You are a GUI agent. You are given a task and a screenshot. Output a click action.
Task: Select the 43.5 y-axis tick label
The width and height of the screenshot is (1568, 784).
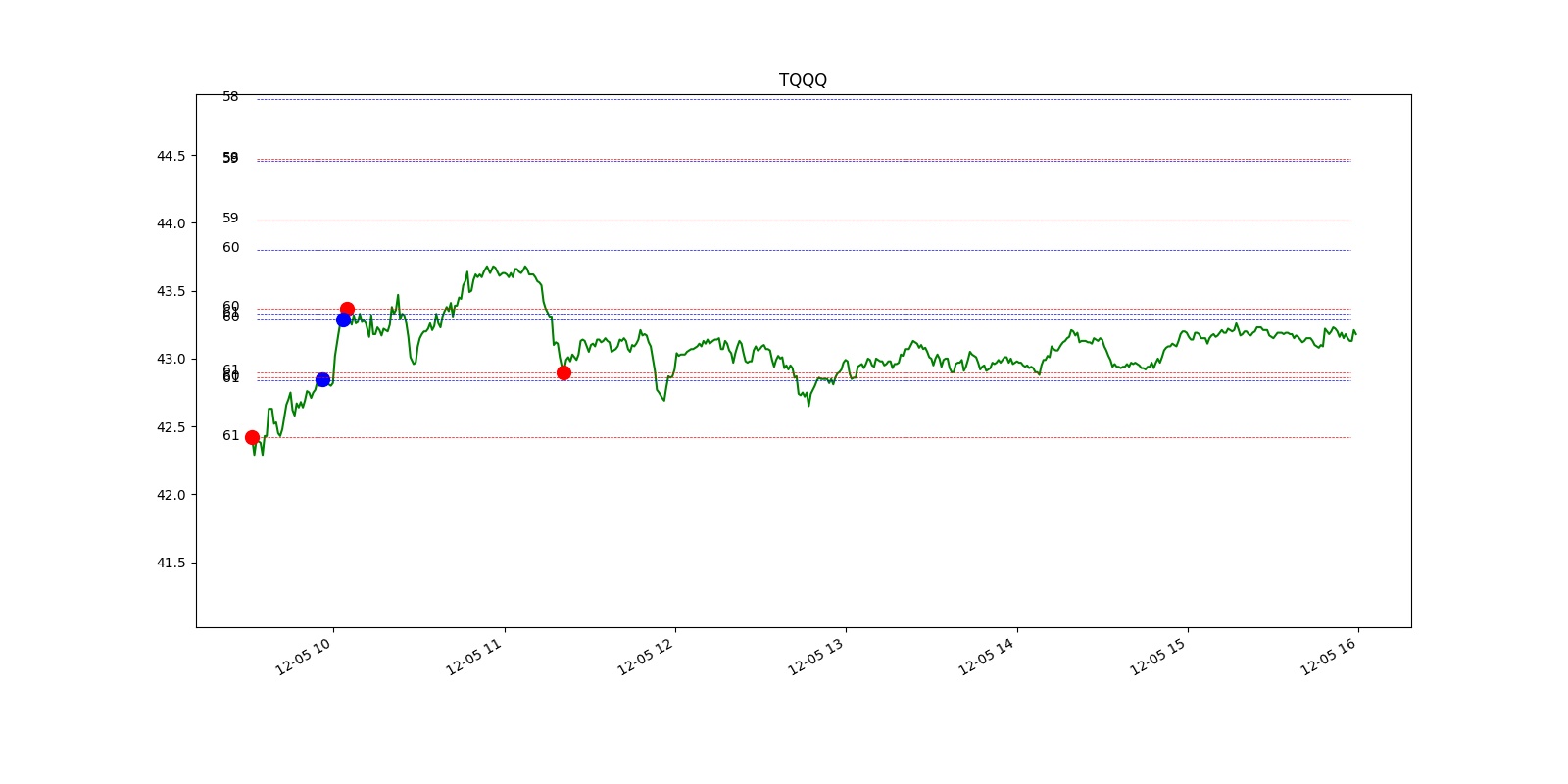tap(171, 292)
